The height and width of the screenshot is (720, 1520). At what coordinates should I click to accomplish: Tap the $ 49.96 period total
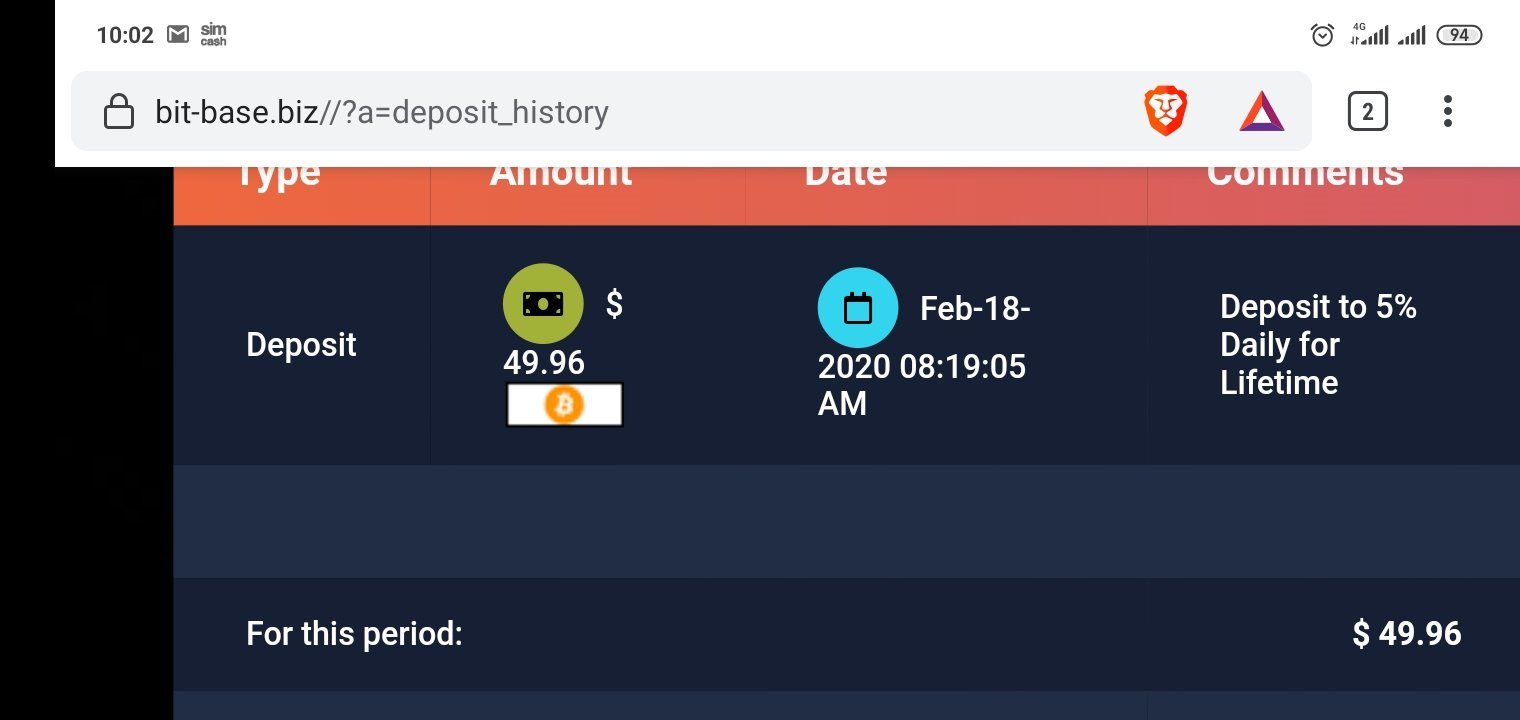click(1407, 633)
